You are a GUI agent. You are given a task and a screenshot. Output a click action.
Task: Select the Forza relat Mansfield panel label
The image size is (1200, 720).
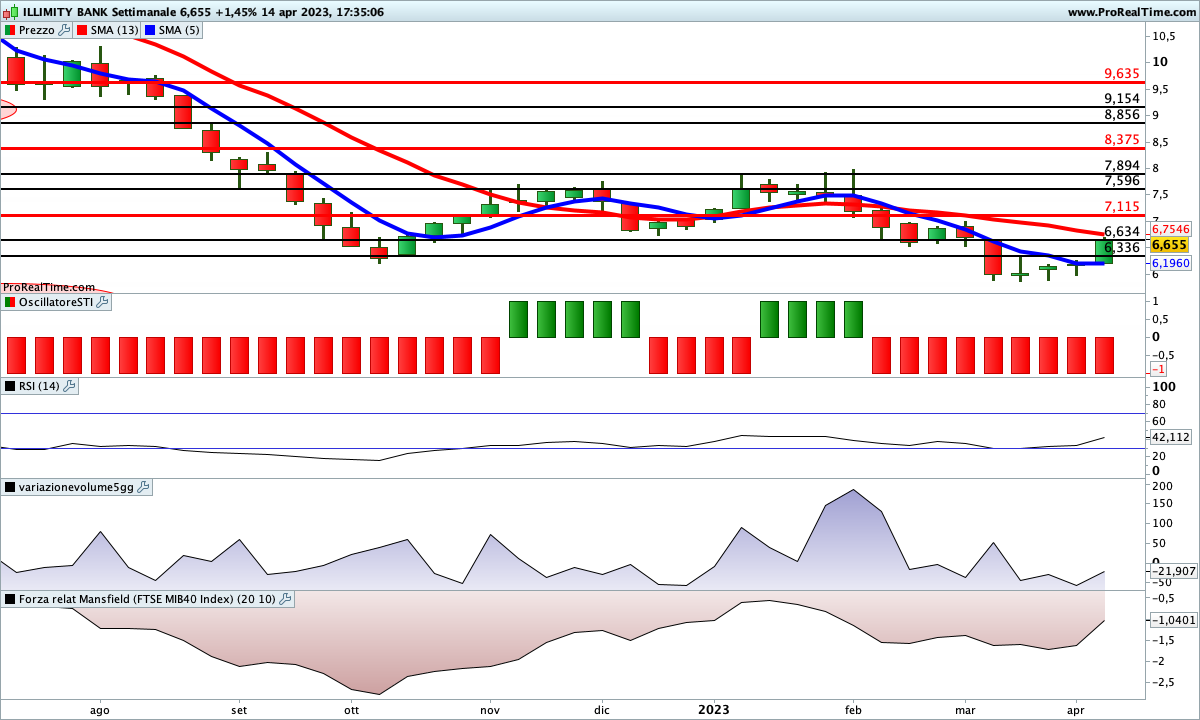click(147, 599)
